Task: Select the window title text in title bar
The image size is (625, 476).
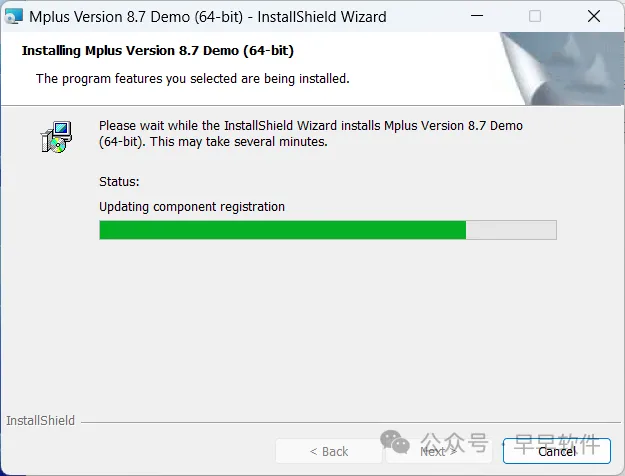Action: tap(208, 17)
